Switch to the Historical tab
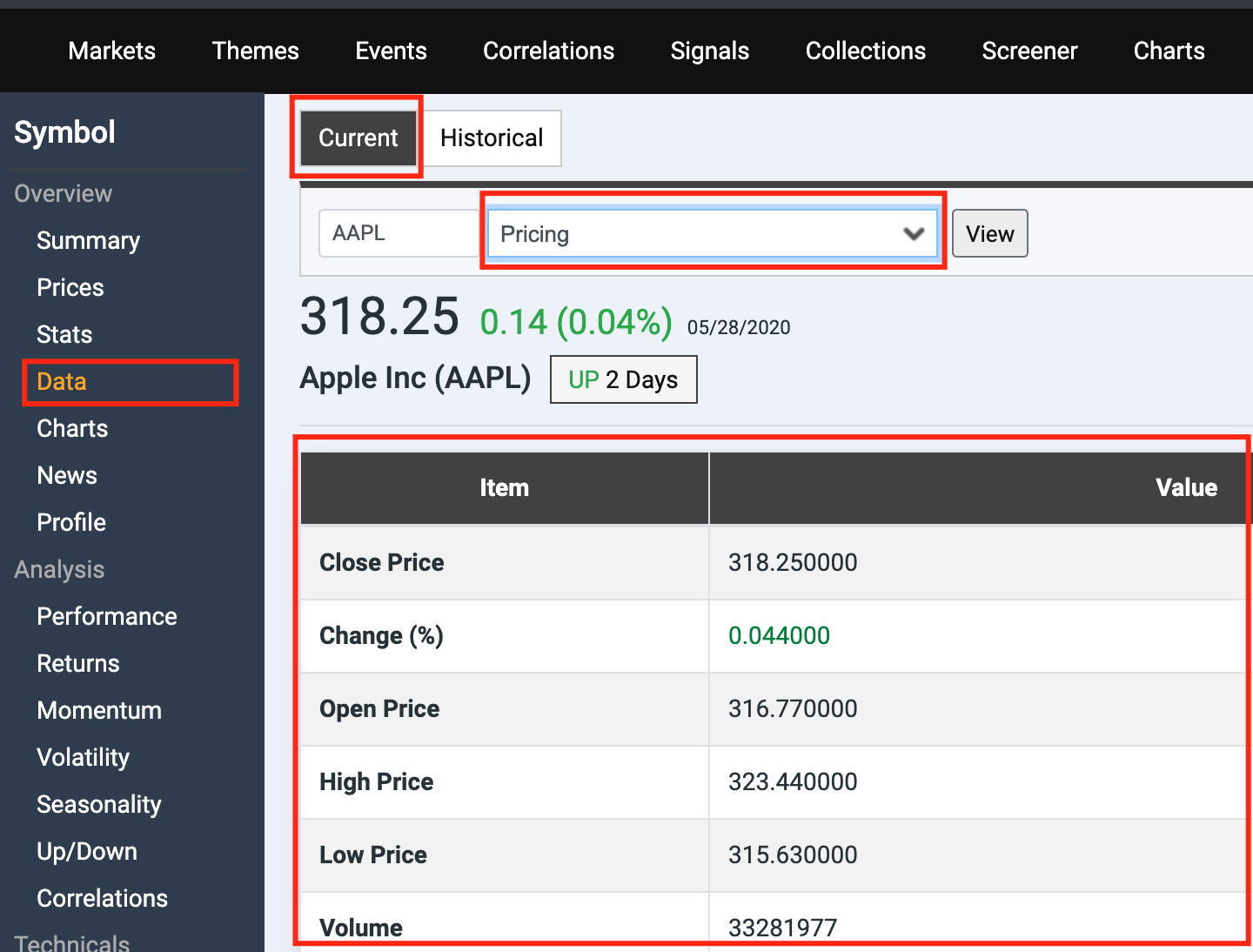The height and width of the screenshot is (952, 1253). point(492,137)
